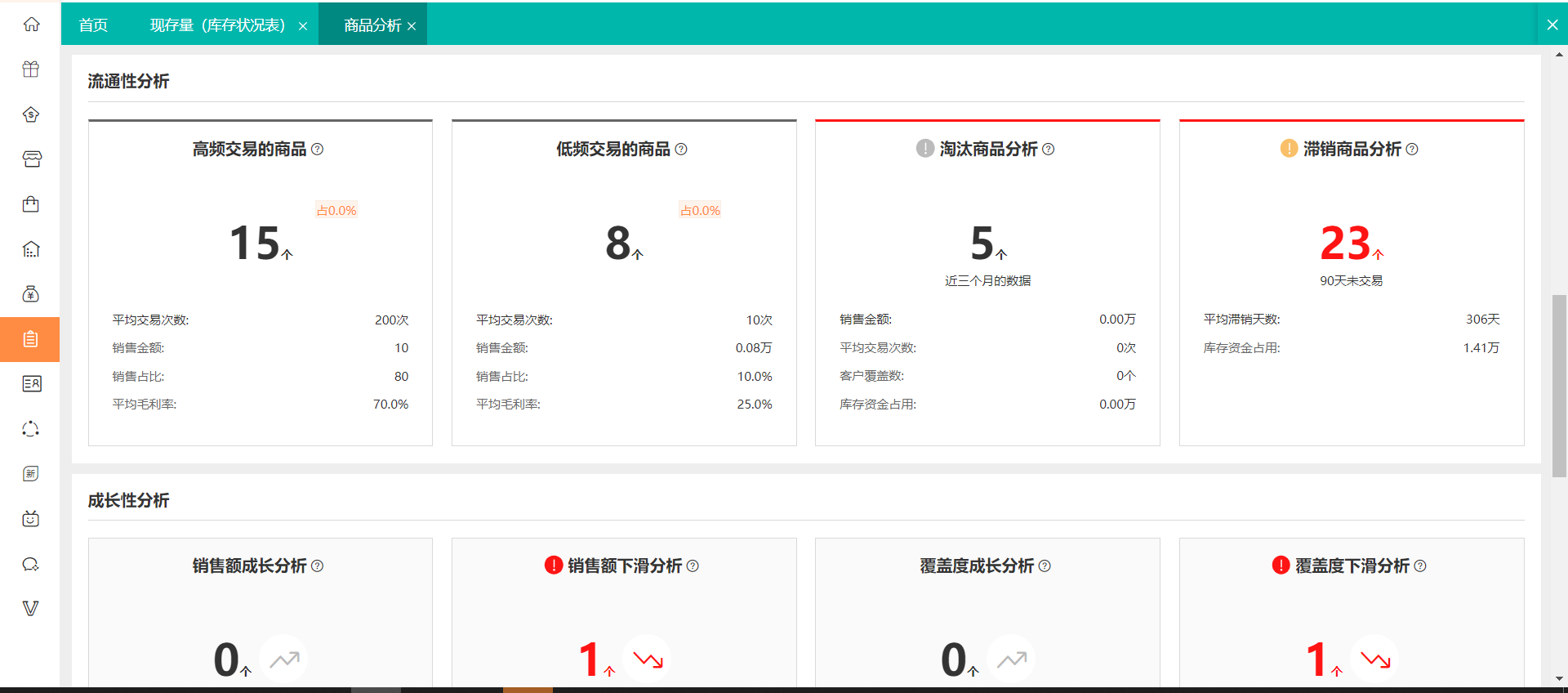Switch to 现存量（库存状况表） tab
Screen dimensions: 1568x693
(217, 25)
